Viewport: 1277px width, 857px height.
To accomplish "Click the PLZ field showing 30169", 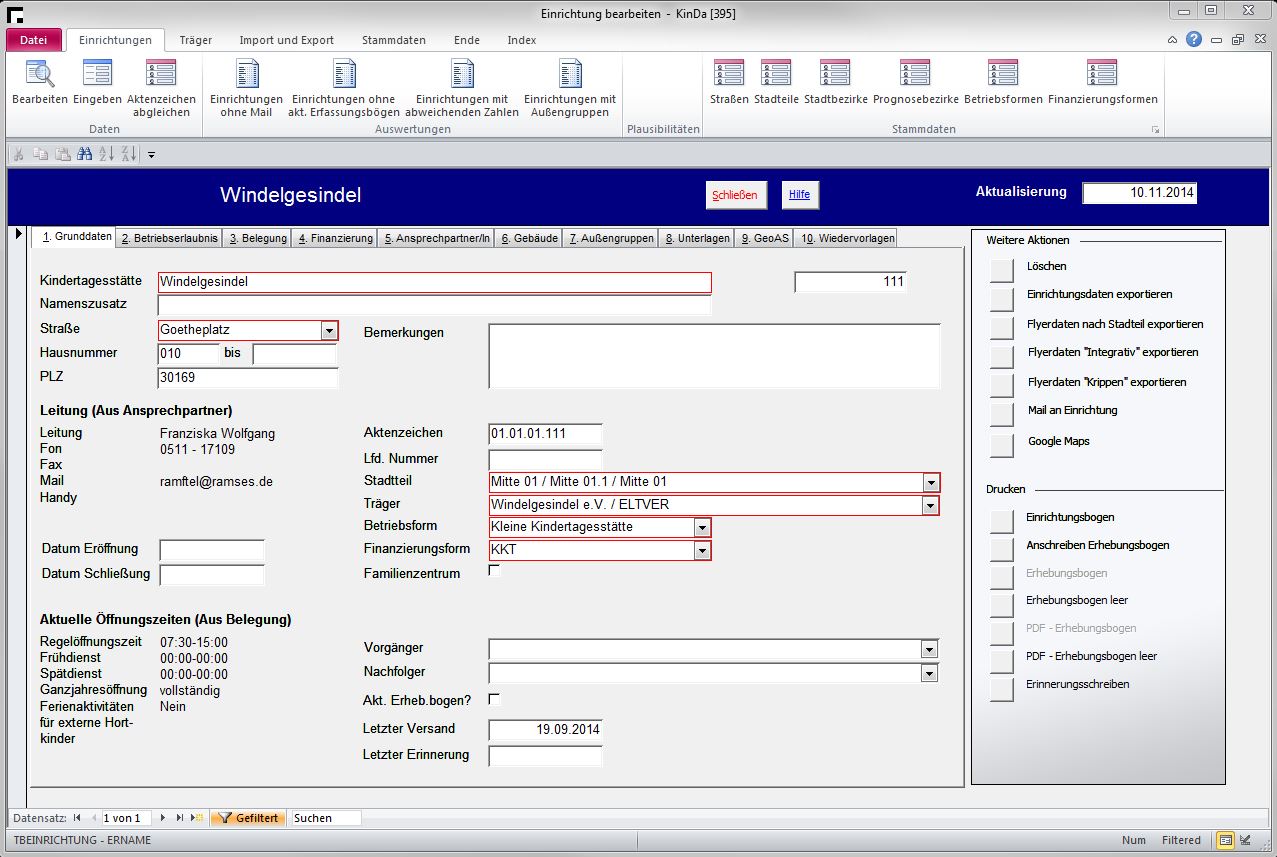I will 248,377.
